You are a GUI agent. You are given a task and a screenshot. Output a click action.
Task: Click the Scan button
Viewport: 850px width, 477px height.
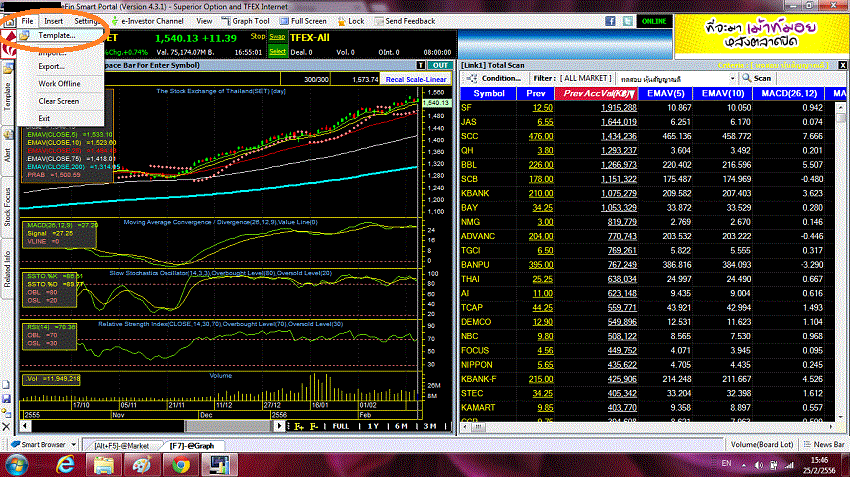pyautogui.click(x=757, y=79)
